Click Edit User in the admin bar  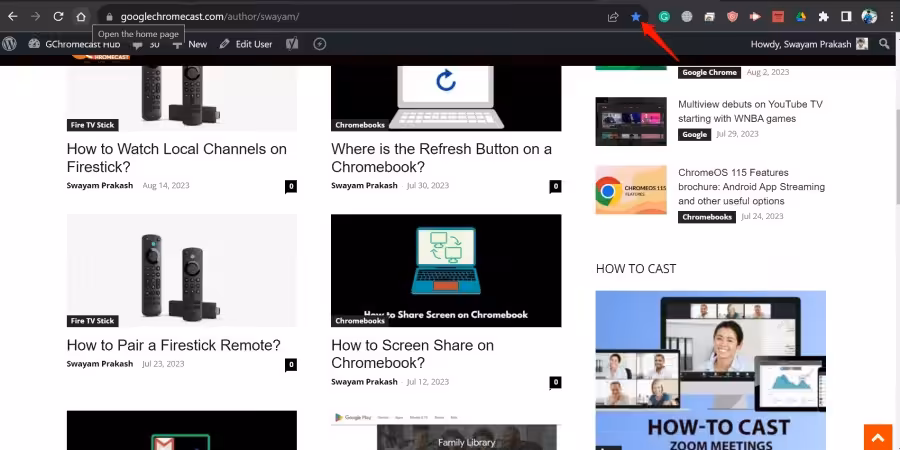pyautogui.click(x=246, y=44)
